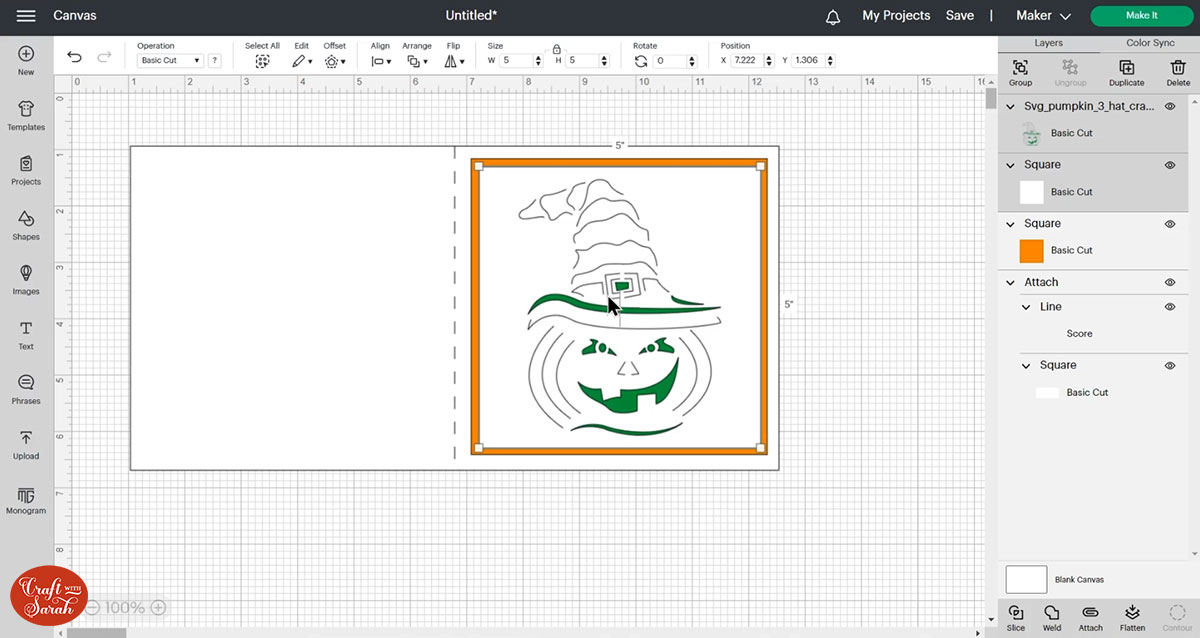The height and width of the screenshot is (638, 1200).
Task: Open the Operation Basic Cut dropdown
Action: tap(169, 61)
